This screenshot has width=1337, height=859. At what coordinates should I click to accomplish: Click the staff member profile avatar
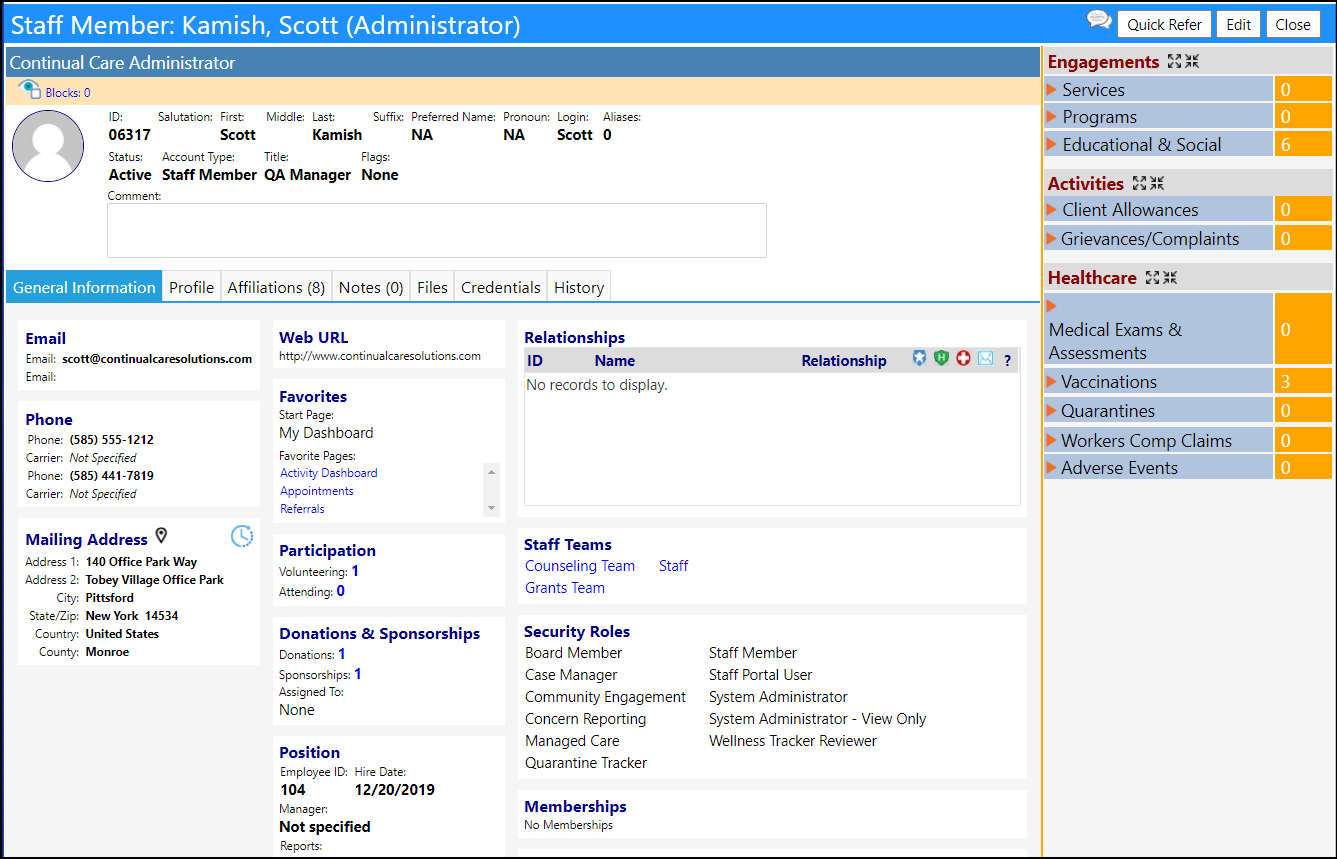tap(48, 146)
